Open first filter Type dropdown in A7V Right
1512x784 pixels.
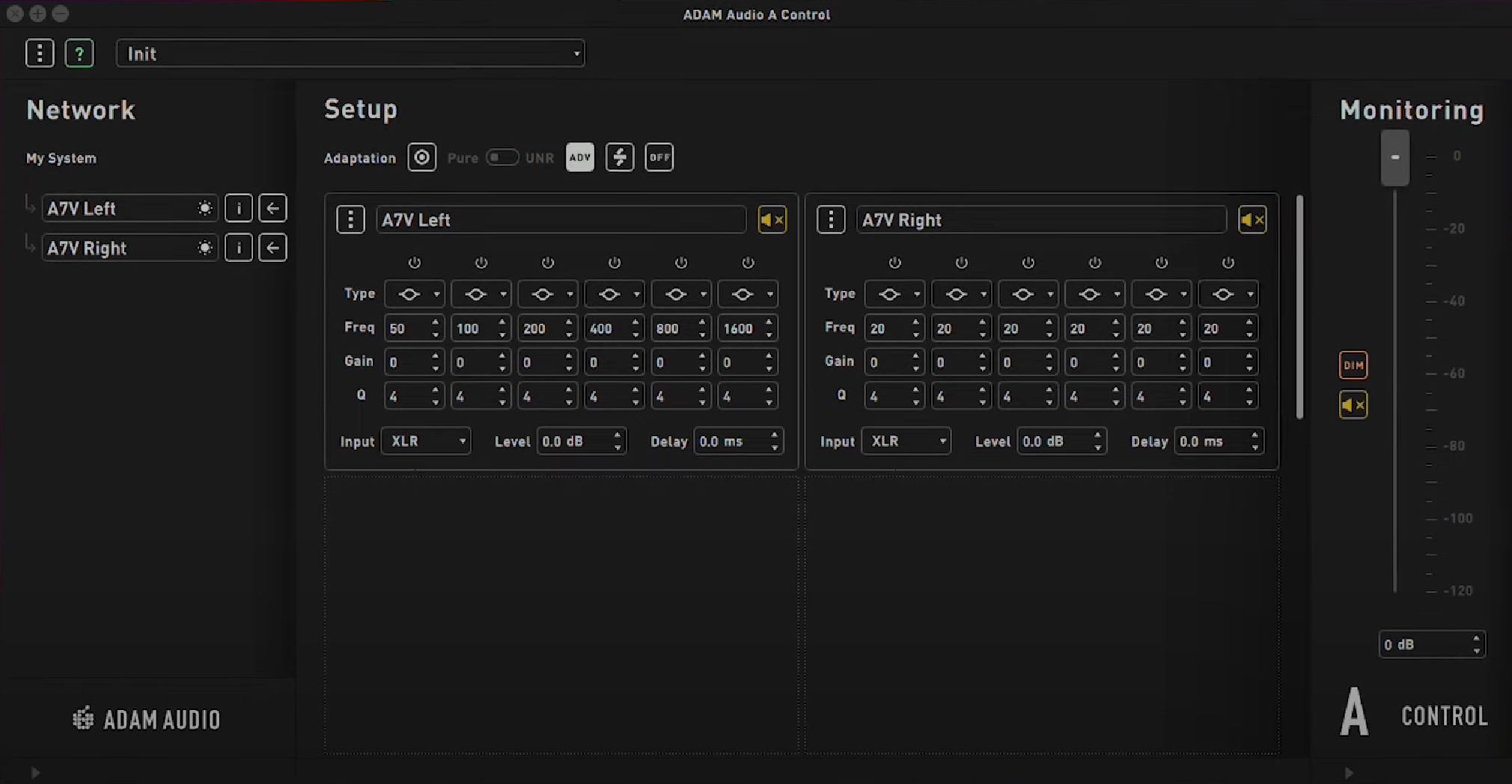pos(895,294)
